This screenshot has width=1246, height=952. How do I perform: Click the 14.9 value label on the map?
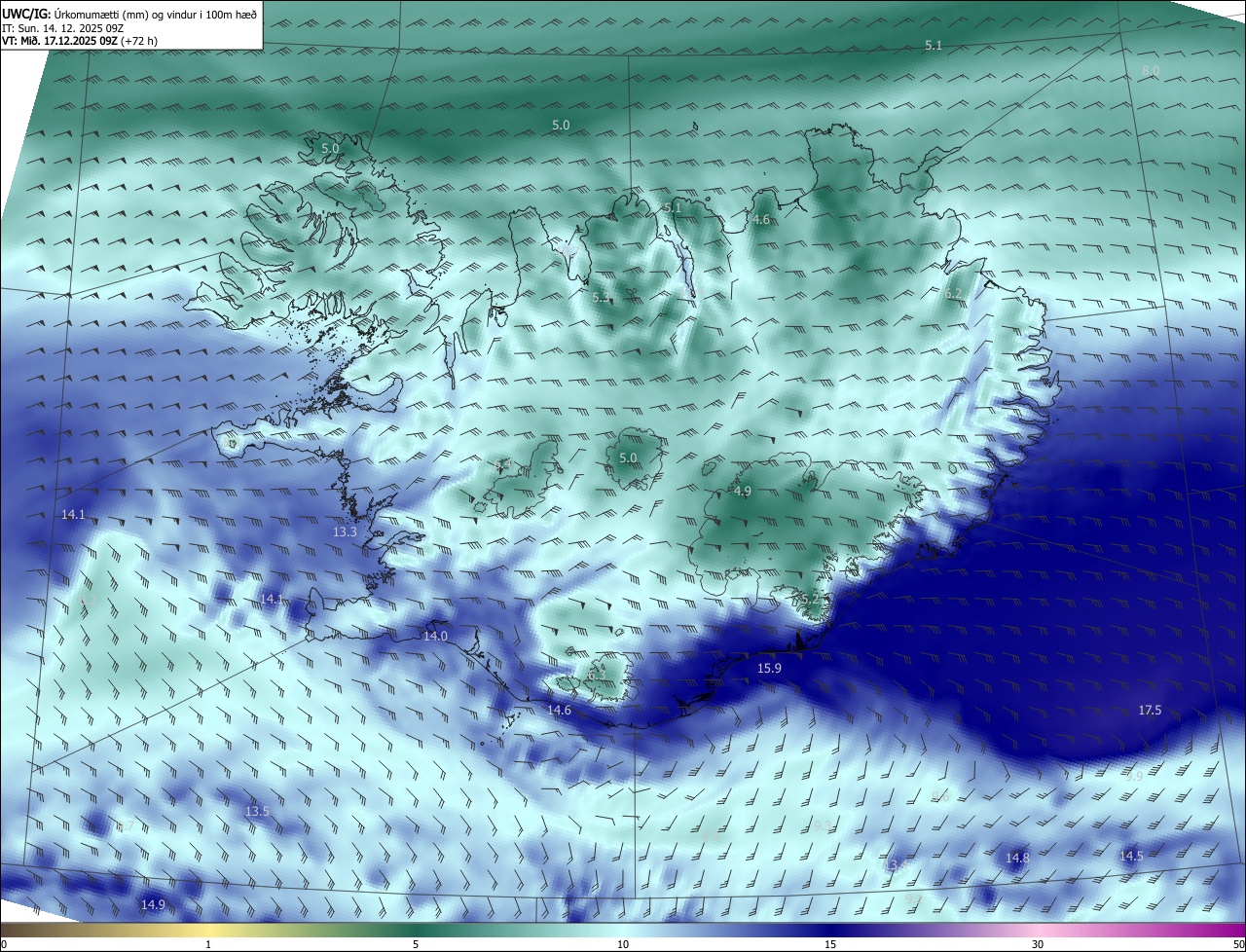pos(153,904)
